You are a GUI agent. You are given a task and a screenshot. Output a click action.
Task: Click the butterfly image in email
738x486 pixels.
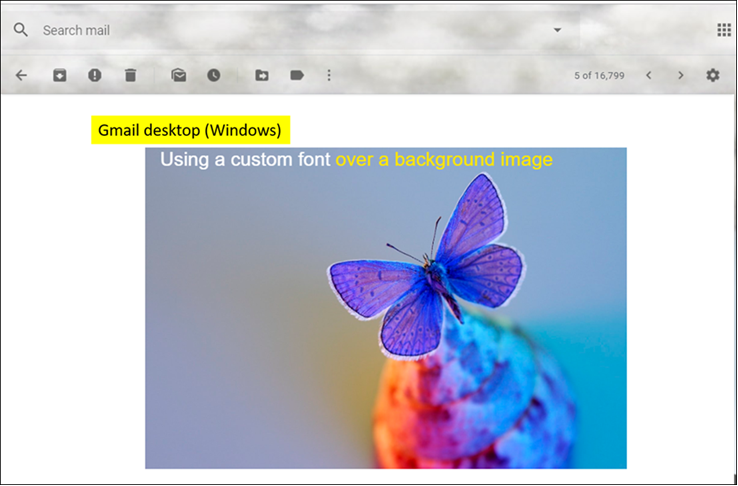(385, 308)
